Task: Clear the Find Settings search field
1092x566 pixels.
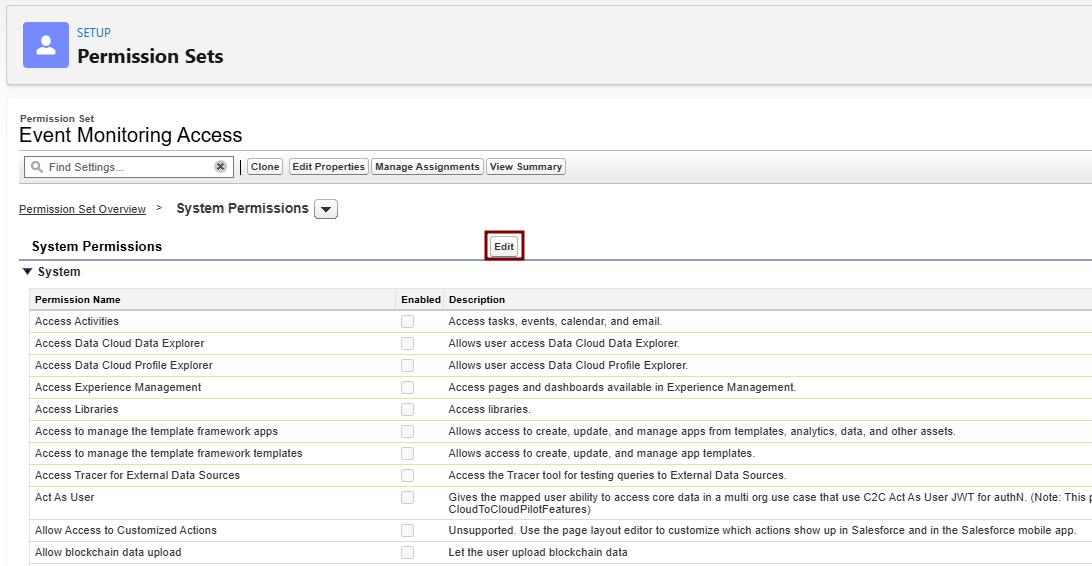Action: 220,167
